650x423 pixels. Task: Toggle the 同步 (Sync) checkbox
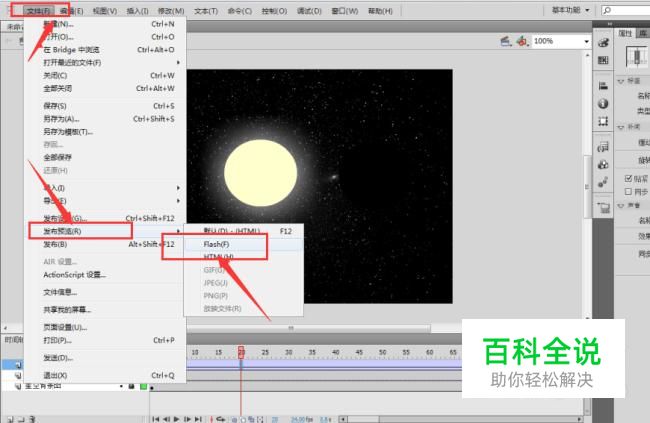click(628, 191)
